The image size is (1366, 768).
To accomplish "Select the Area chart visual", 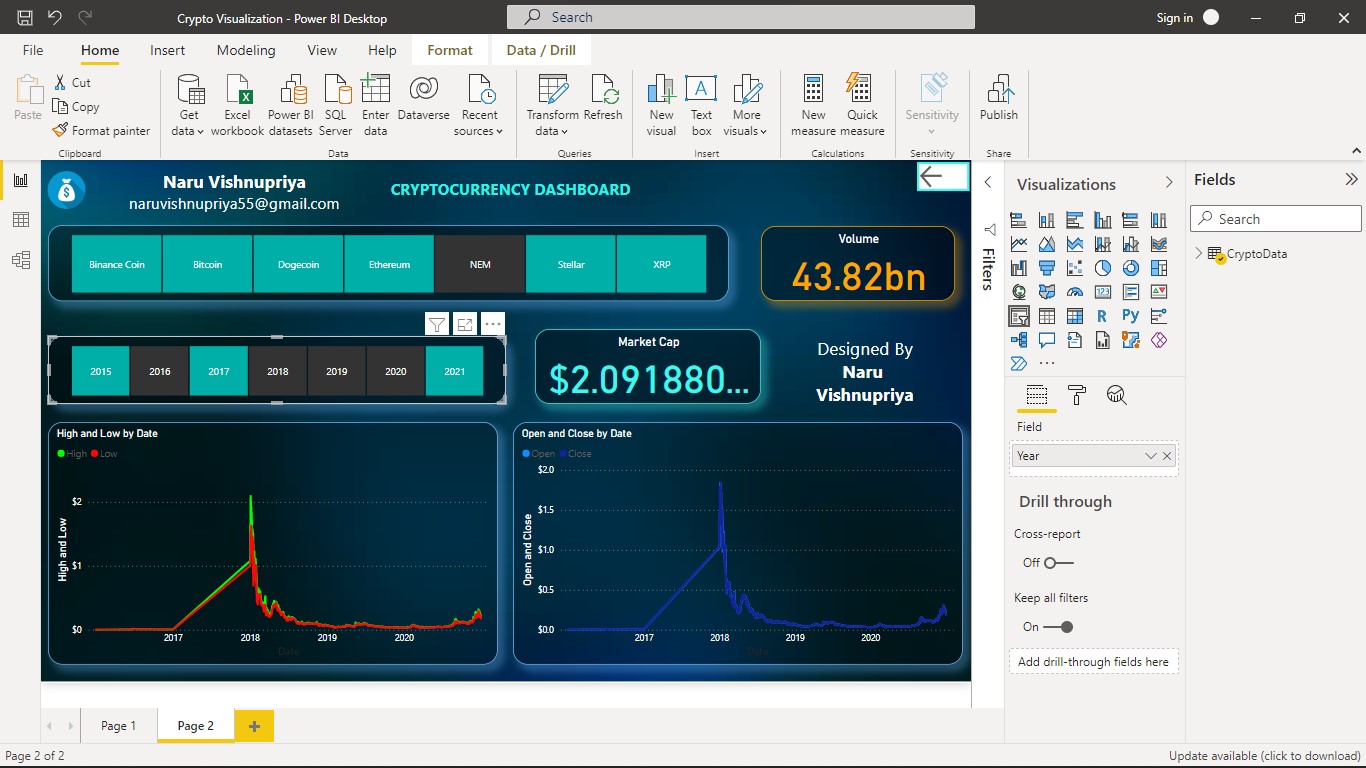I will click(1047, 244).
